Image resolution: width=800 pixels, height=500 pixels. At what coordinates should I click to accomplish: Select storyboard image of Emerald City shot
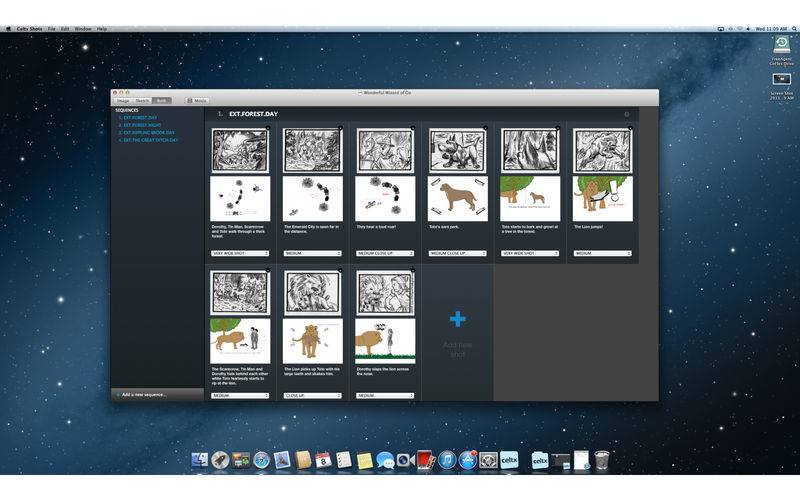(312, 151)
